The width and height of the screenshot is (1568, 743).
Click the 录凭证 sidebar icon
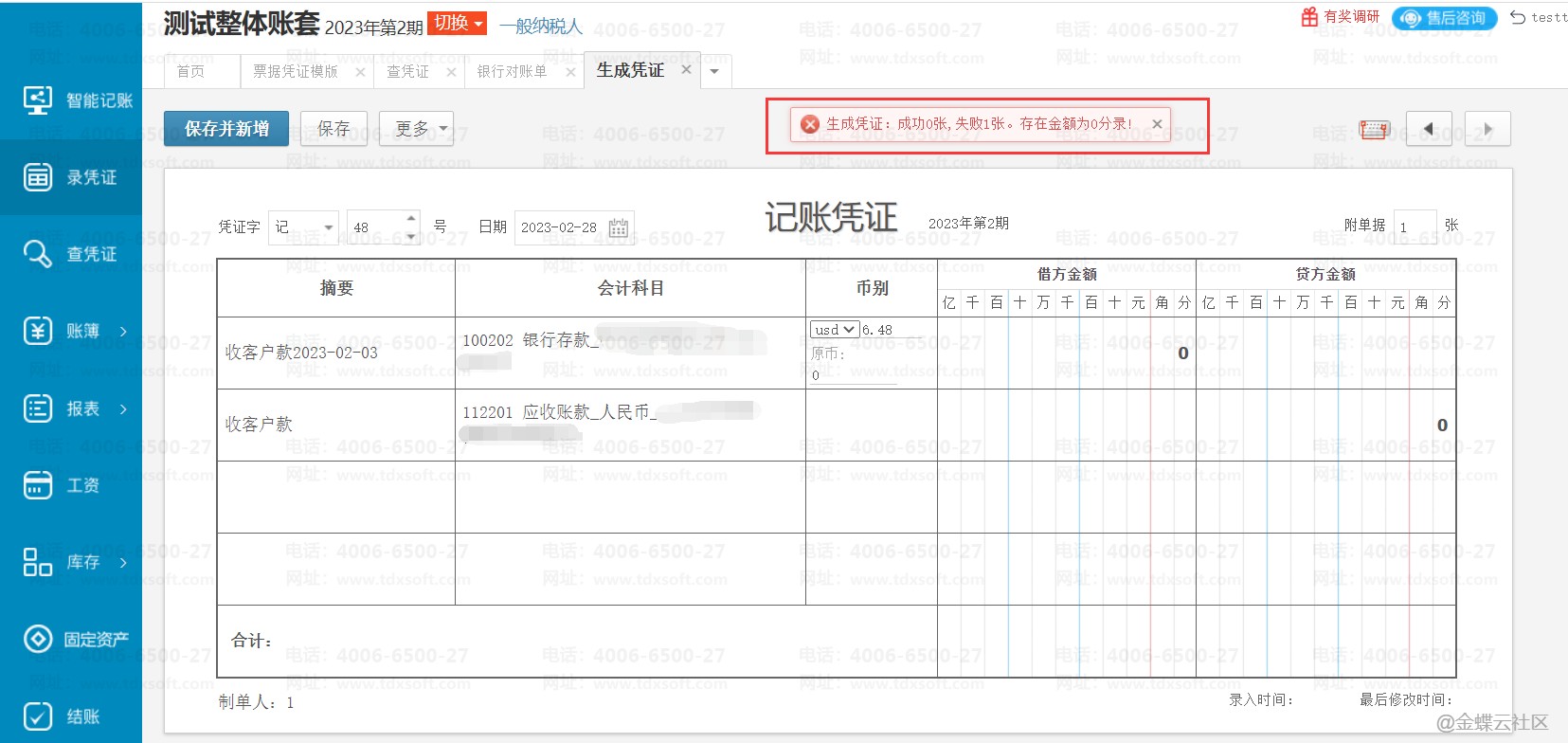pos(38,177)
